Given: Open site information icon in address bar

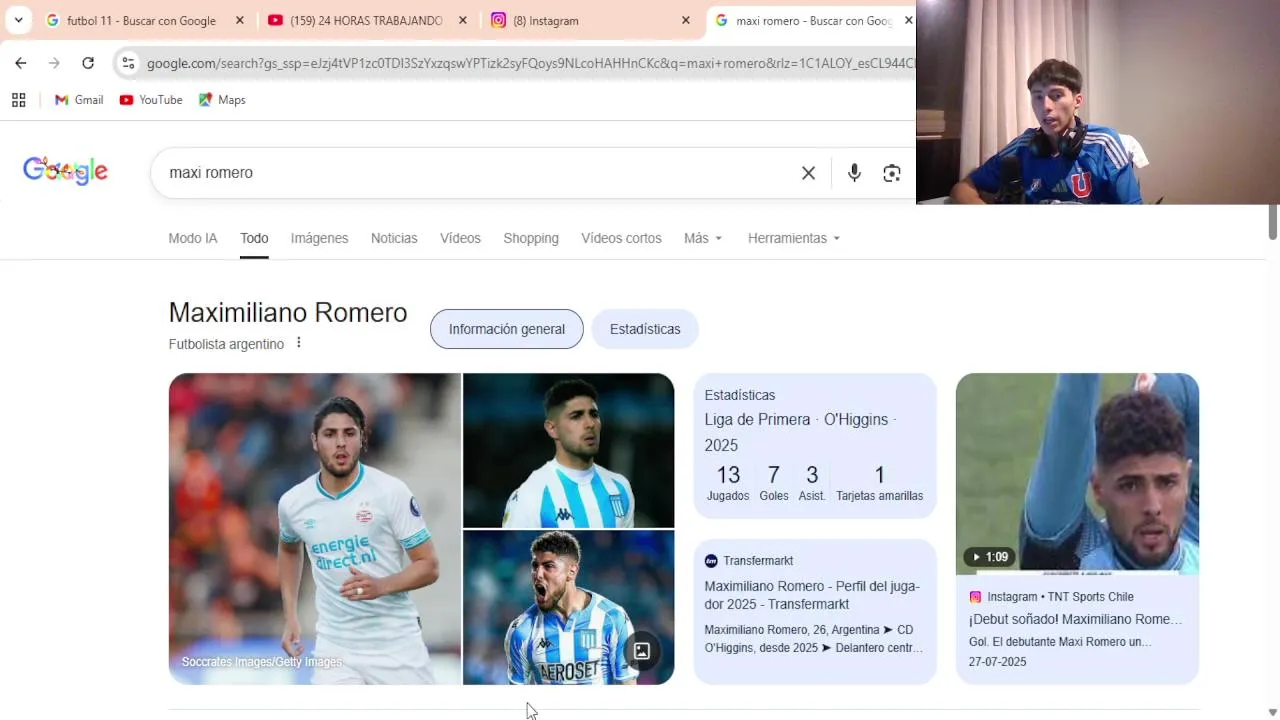Looking at the screenshot, I should (x=128, y=63).
